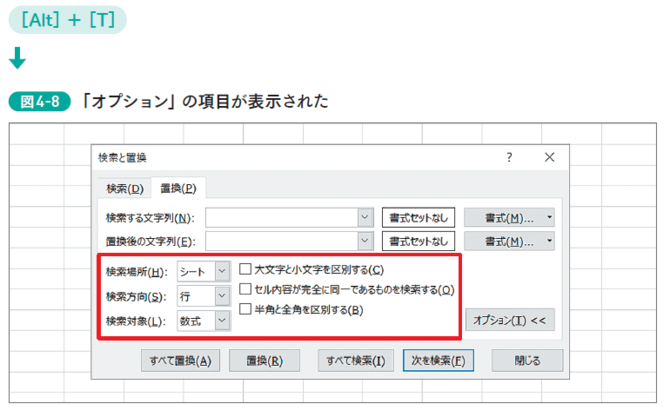Close the 検索と置換 dialog
Screen dimensions: 670x417
[x=550, y=158]
